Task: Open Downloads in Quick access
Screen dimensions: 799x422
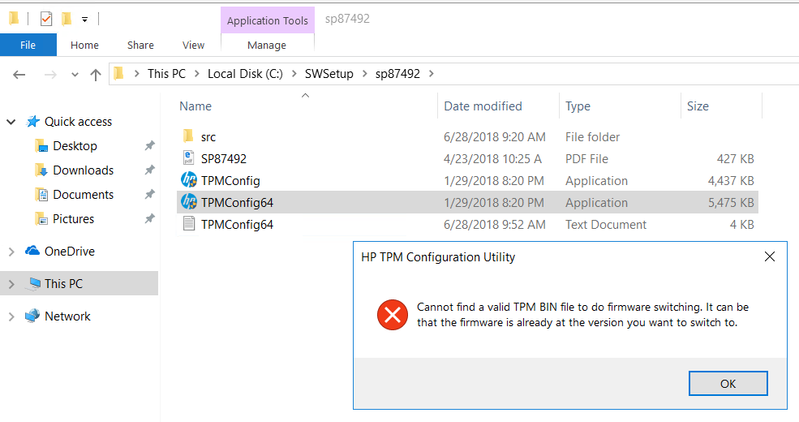Action: [x=83, y=170]
